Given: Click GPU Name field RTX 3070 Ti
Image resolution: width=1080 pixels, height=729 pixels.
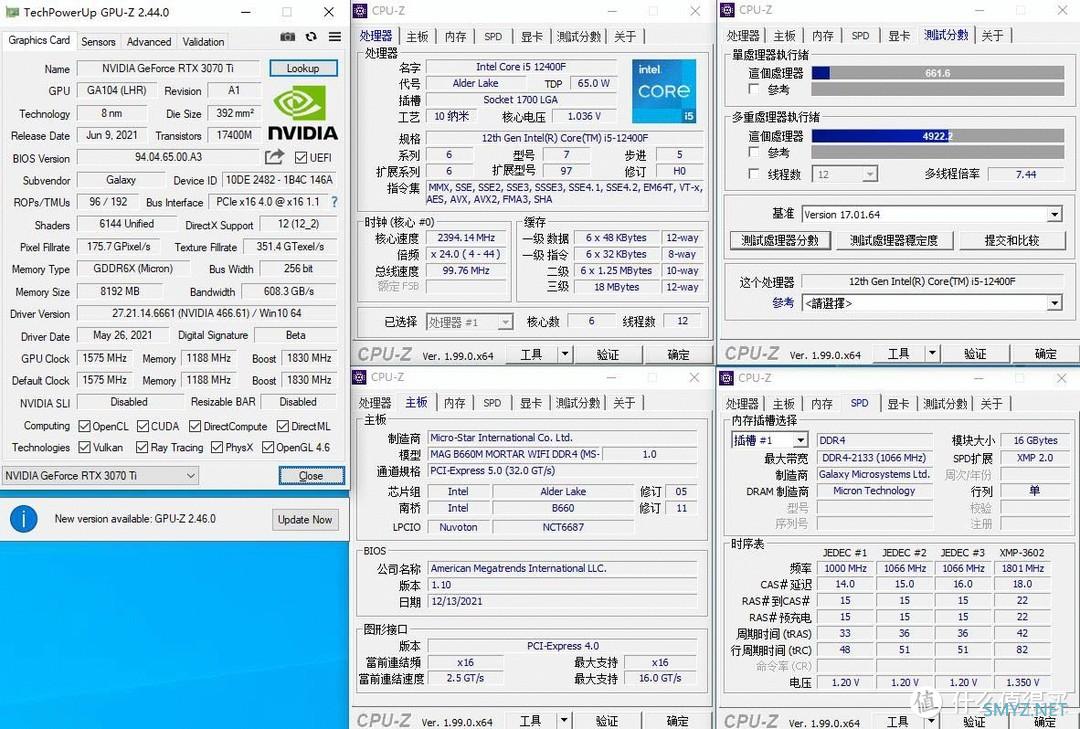Looking at the screenshot, I should tap(168, 68).
